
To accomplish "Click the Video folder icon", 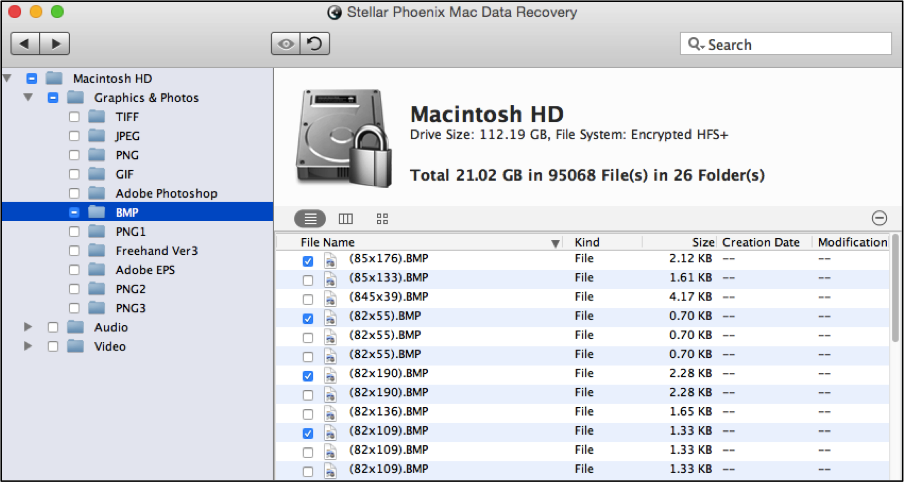I will pyautogui.click(x=76, y=347).
